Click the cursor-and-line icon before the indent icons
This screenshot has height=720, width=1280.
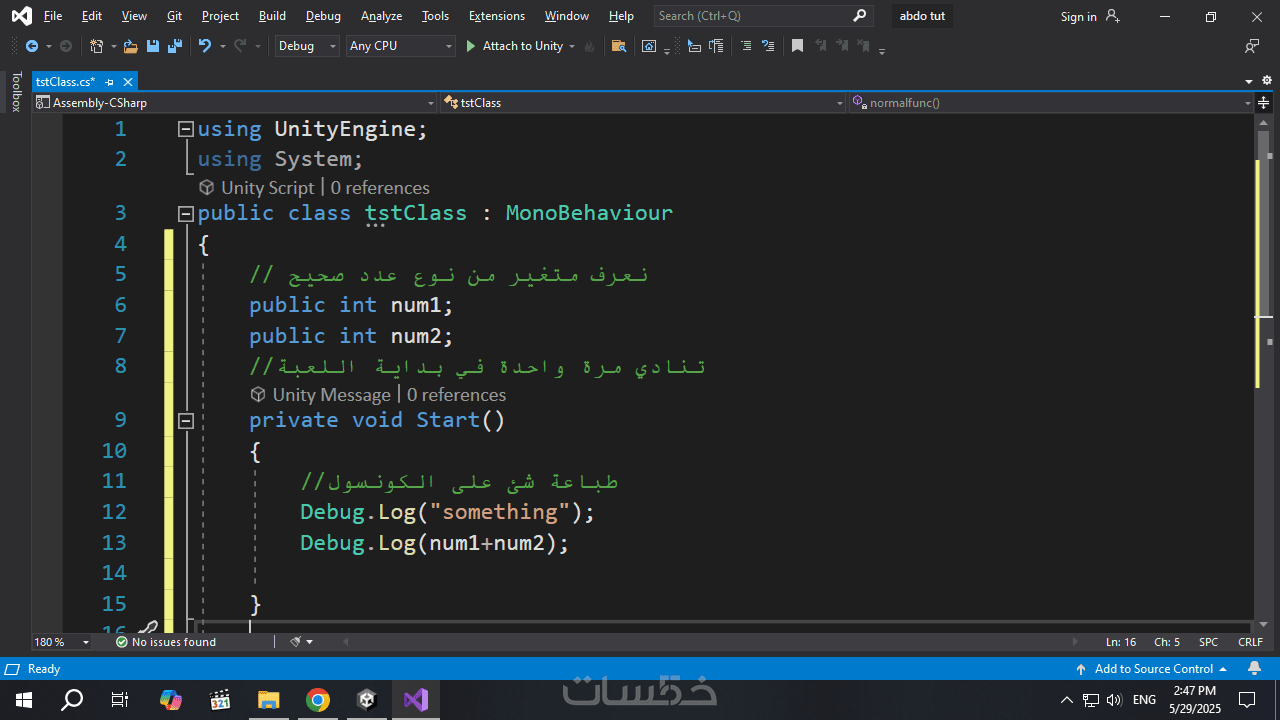coord(694,46)
